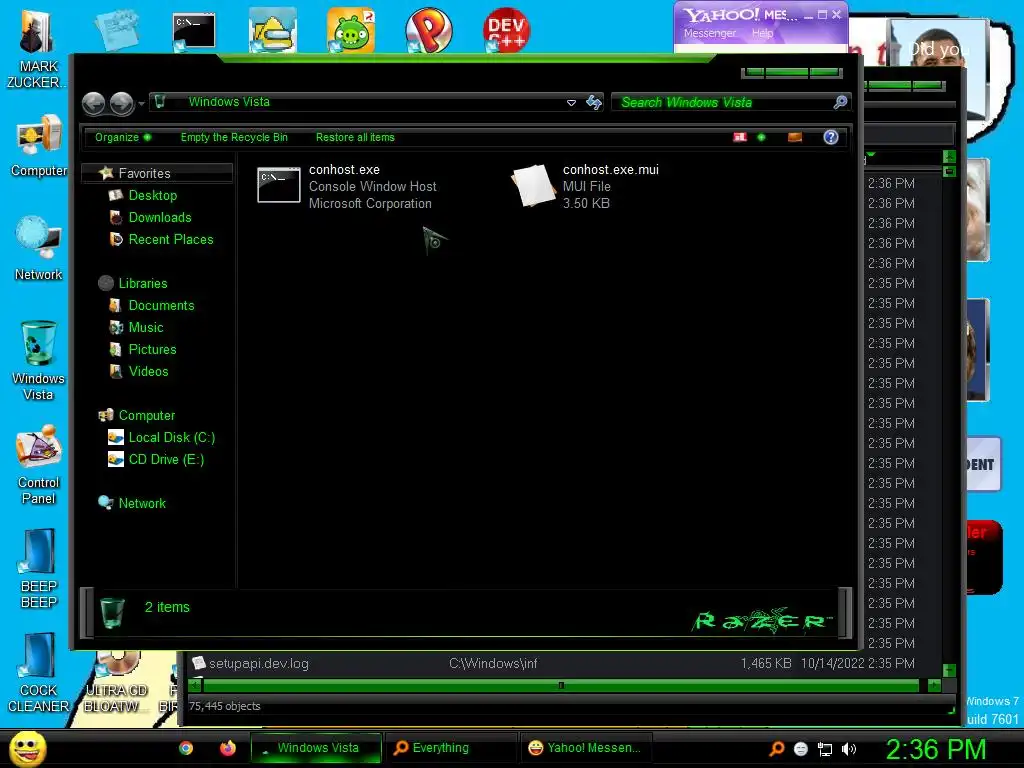Select the COCK CLEANER desktop icon

click(x=39, y=673)
